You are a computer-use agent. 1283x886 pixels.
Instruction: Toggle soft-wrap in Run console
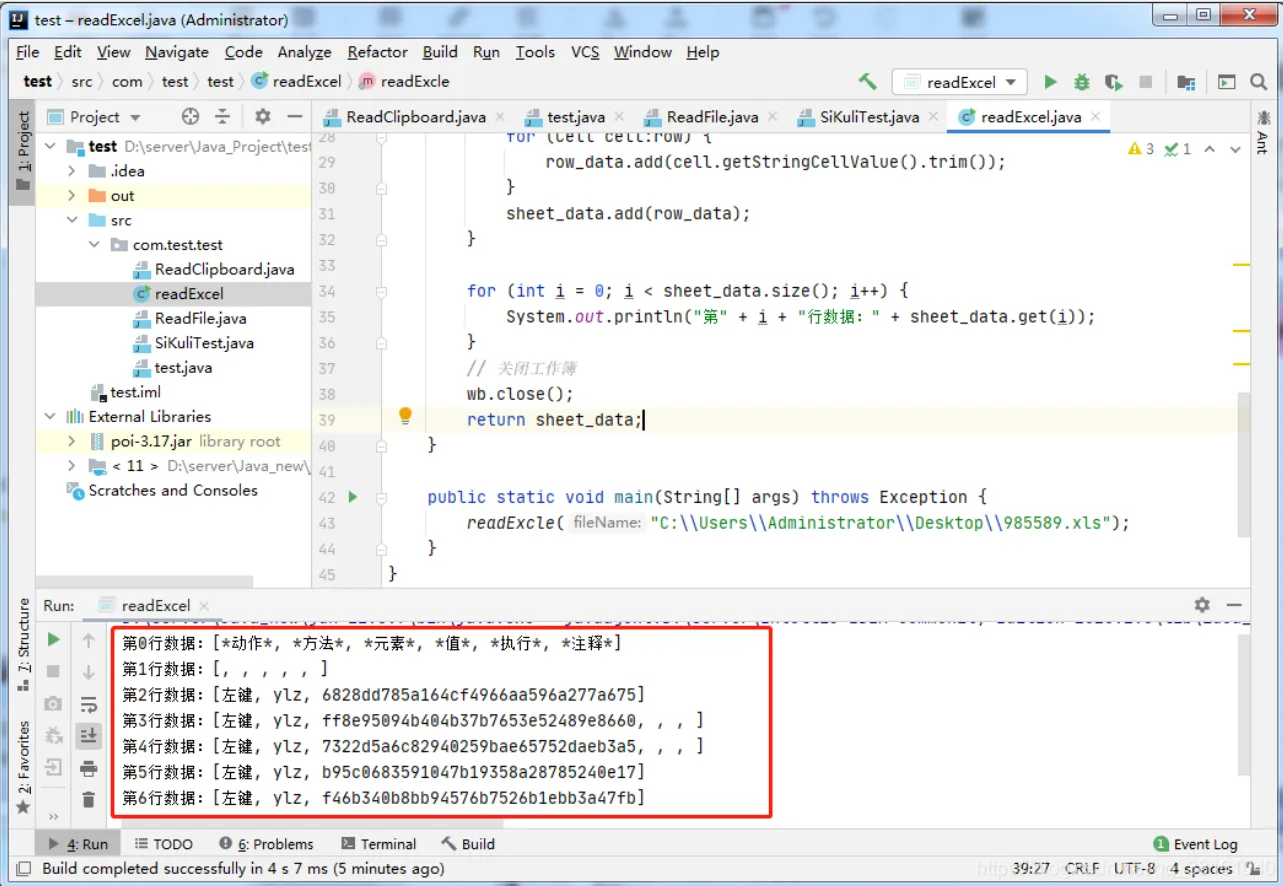89,704
